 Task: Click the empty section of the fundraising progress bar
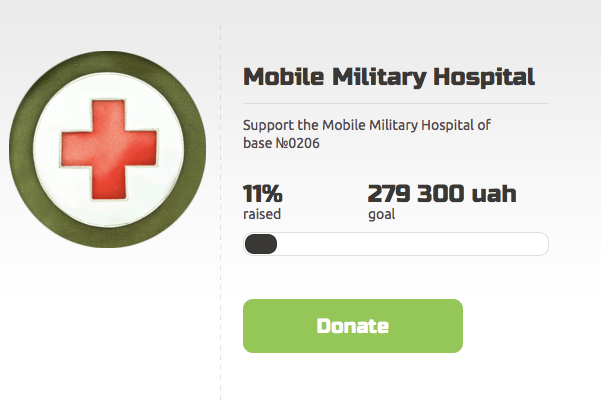point(410,244)
